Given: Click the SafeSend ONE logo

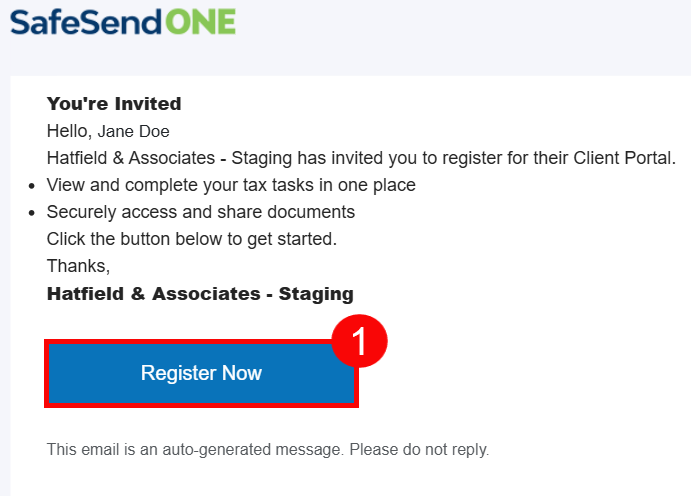Looking at the screenshot, I should coord(123,21).
